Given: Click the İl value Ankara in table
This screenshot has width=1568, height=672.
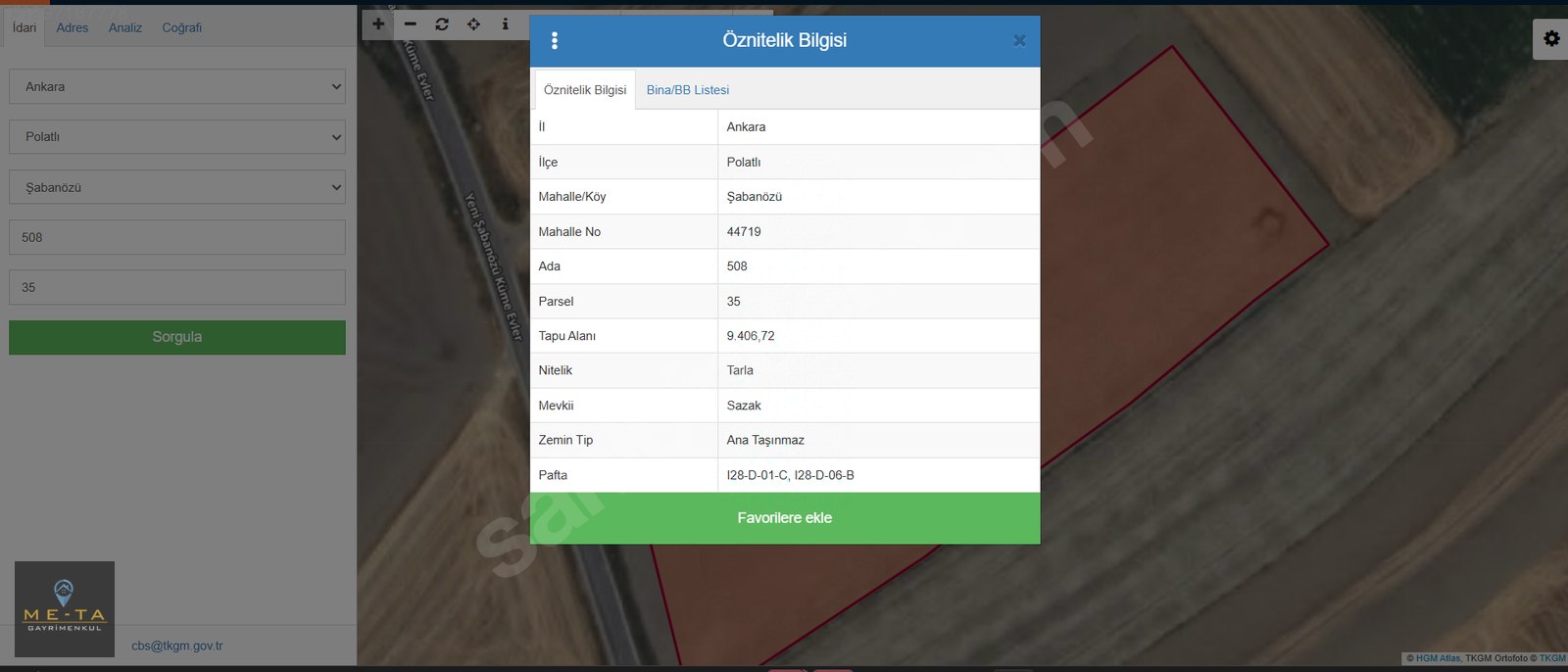Looking at the screenshot, I should pyautogui.click(x=746, y=127).
